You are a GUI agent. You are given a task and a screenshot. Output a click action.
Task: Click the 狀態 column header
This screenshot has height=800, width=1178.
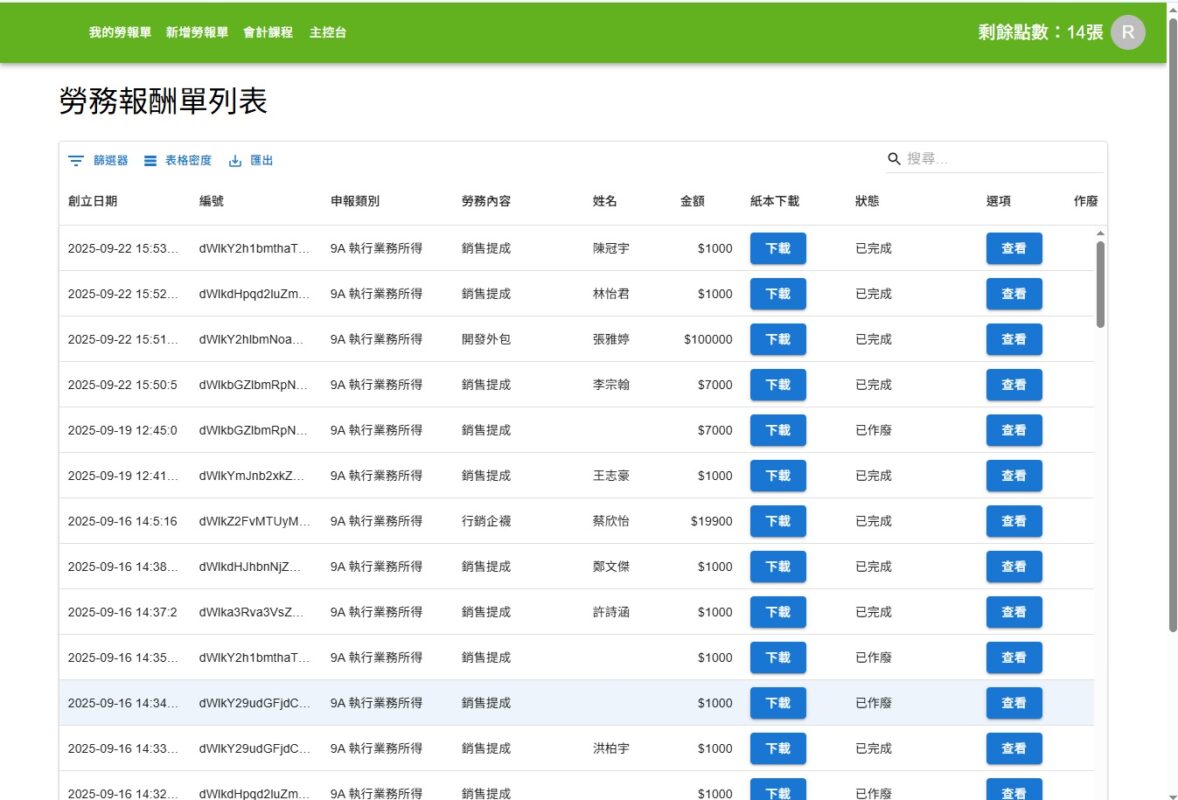coord(867,201)
